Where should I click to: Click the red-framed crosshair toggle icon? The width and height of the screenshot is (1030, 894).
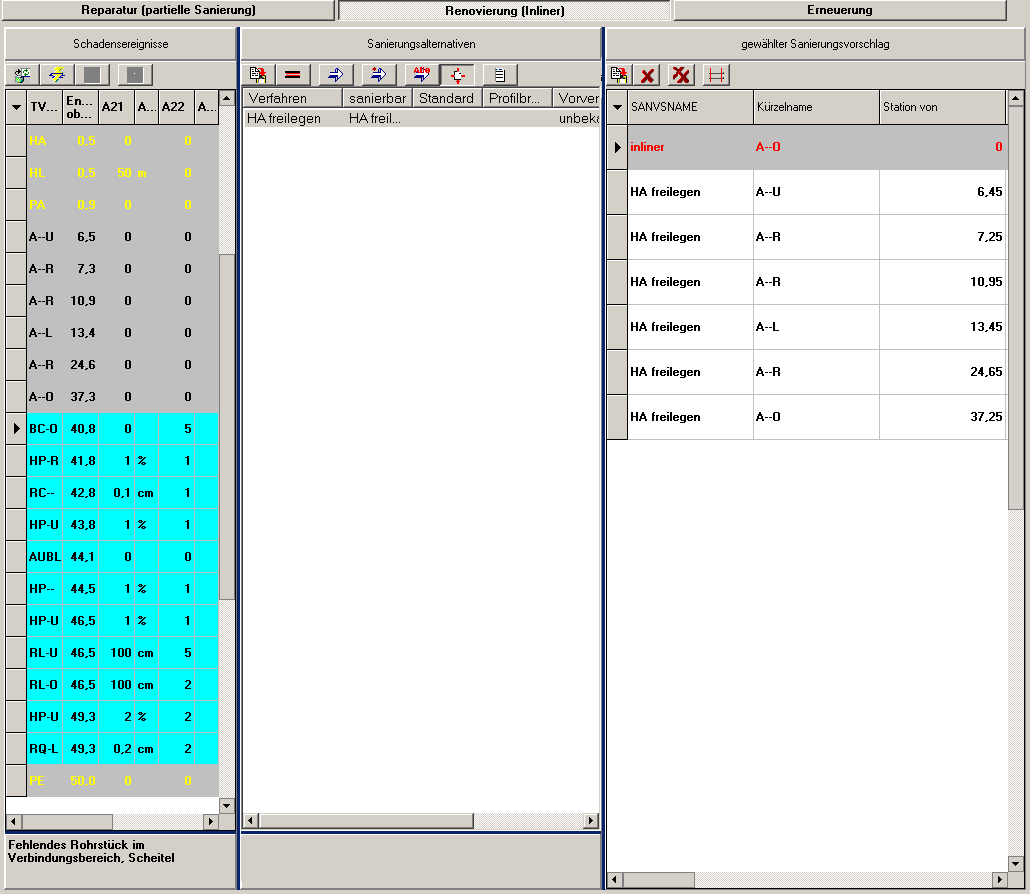click(x=457, y=75)
